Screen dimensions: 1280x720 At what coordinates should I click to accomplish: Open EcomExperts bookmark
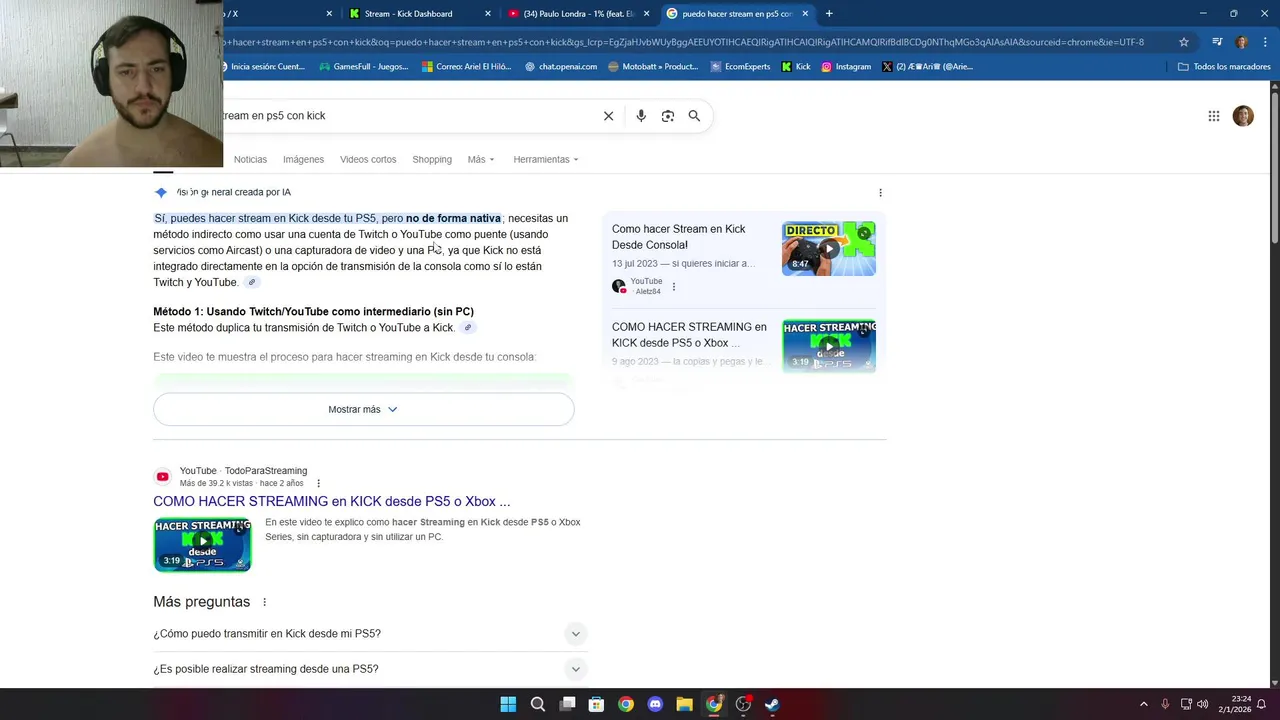pyautogui.click(x=740, y=67)
